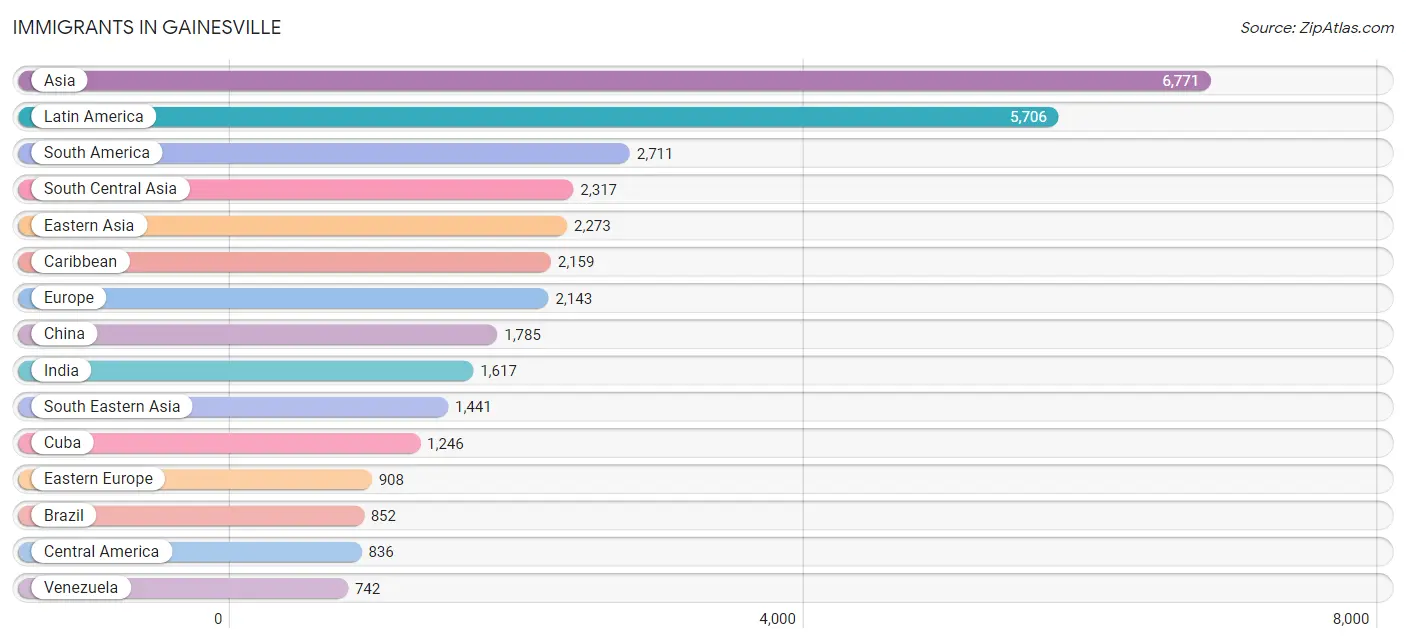Click the Venezuela bar label

80,588
